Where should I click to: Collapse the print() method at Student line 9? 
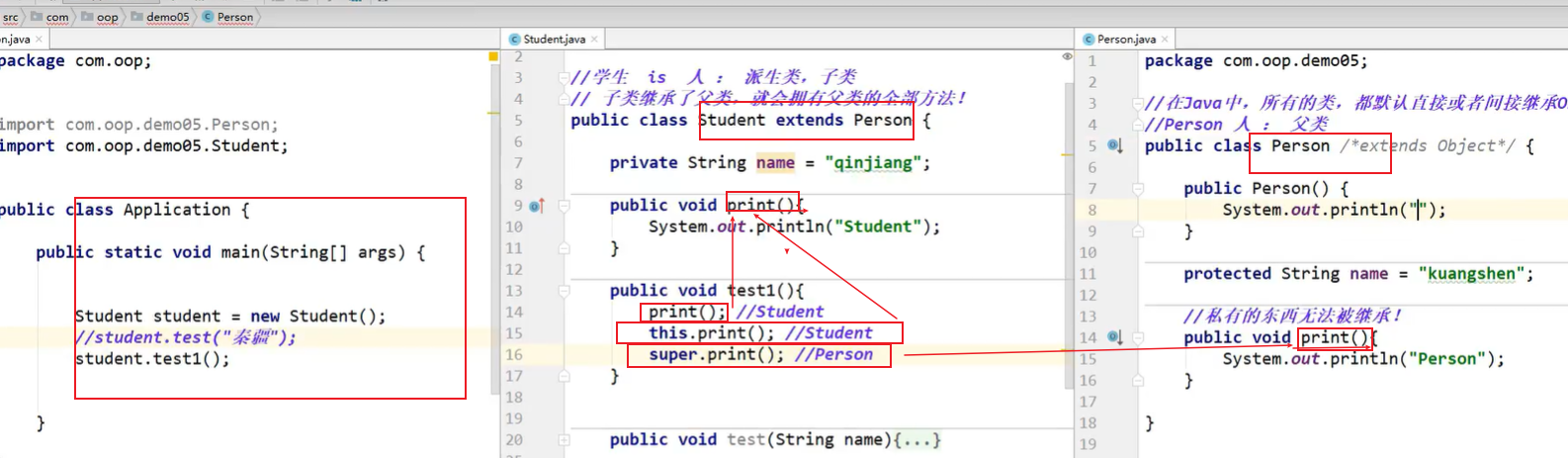[564, 206]
